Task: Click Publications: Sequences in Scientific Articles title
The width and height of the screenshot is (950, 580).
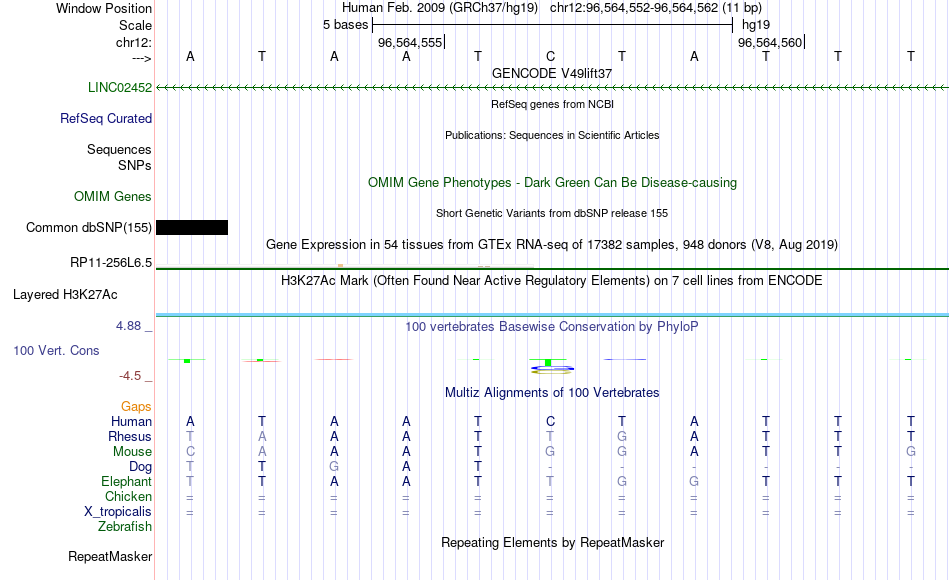Action: coord(552,135)
